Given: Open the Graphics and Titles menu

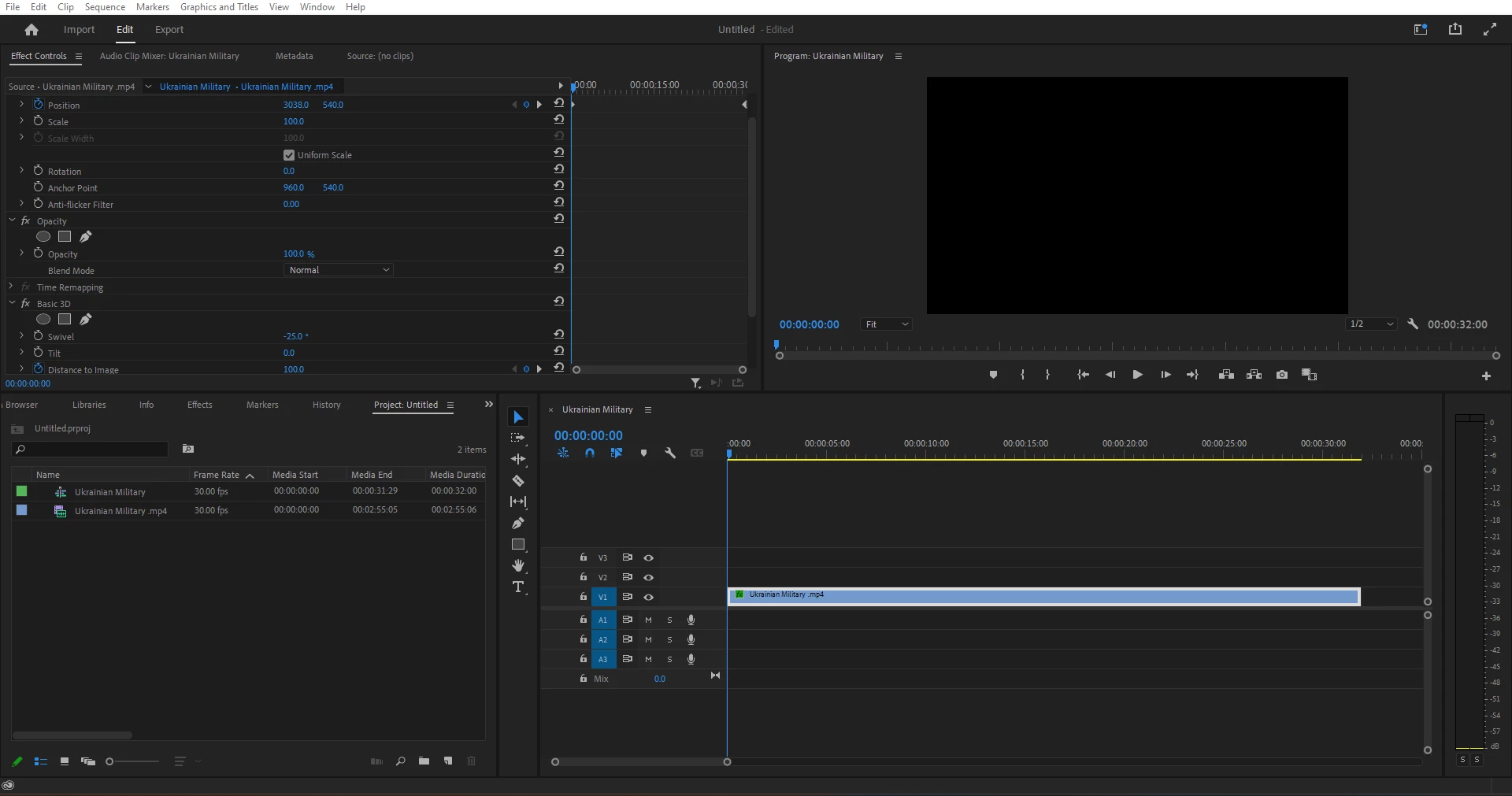Looking at the screenshot, I should [x=219, y=7].
